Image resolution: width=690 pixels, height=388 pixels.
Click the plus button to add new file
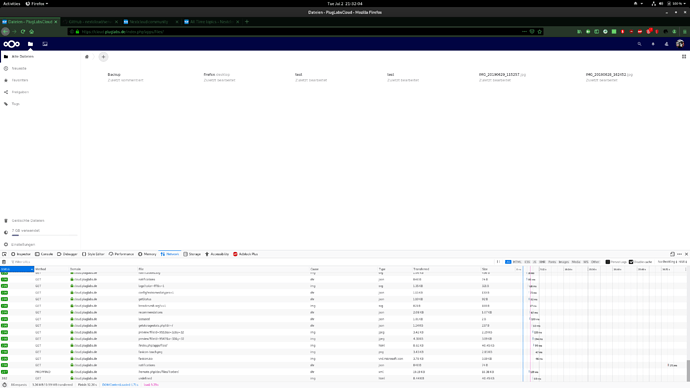103,57
